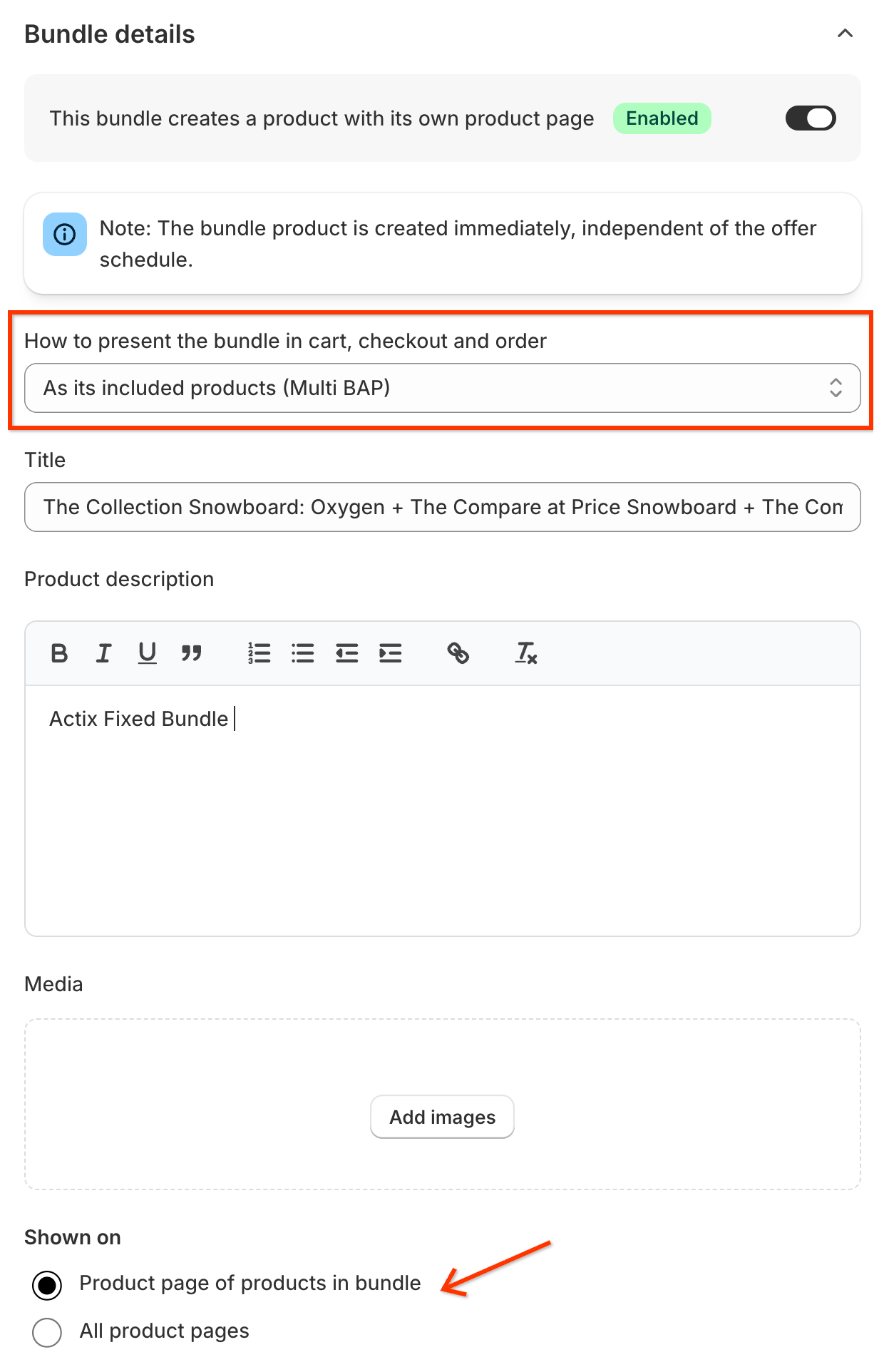Screen dimensions: 884x1372
Task: Disable the bundle product page switch
Action: pos(810,118)
